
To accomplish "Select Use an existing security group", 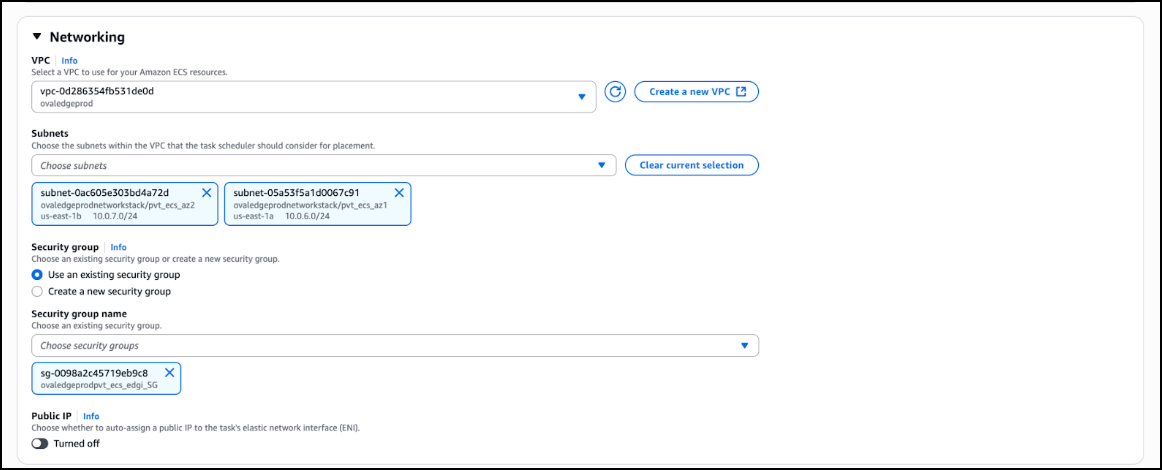I will click(x=37, y=274).
